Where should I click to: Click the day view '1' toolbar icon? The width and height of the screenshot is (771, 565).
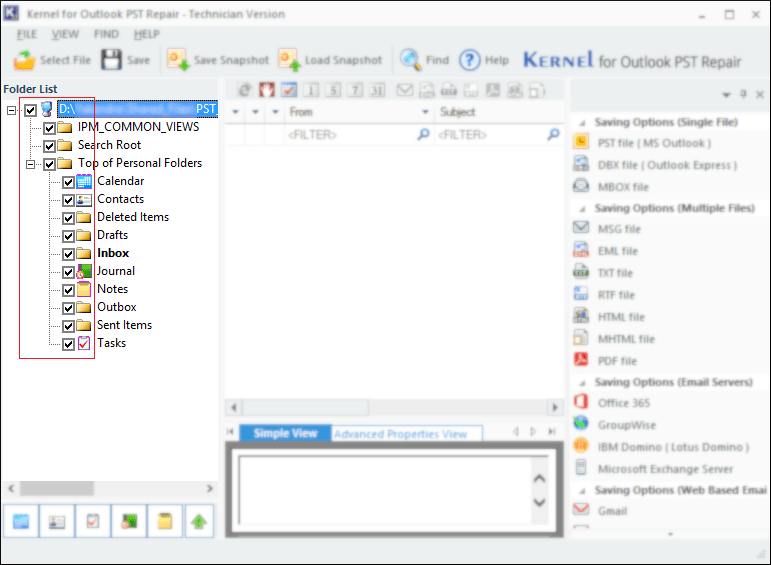(x=311, y=90)
